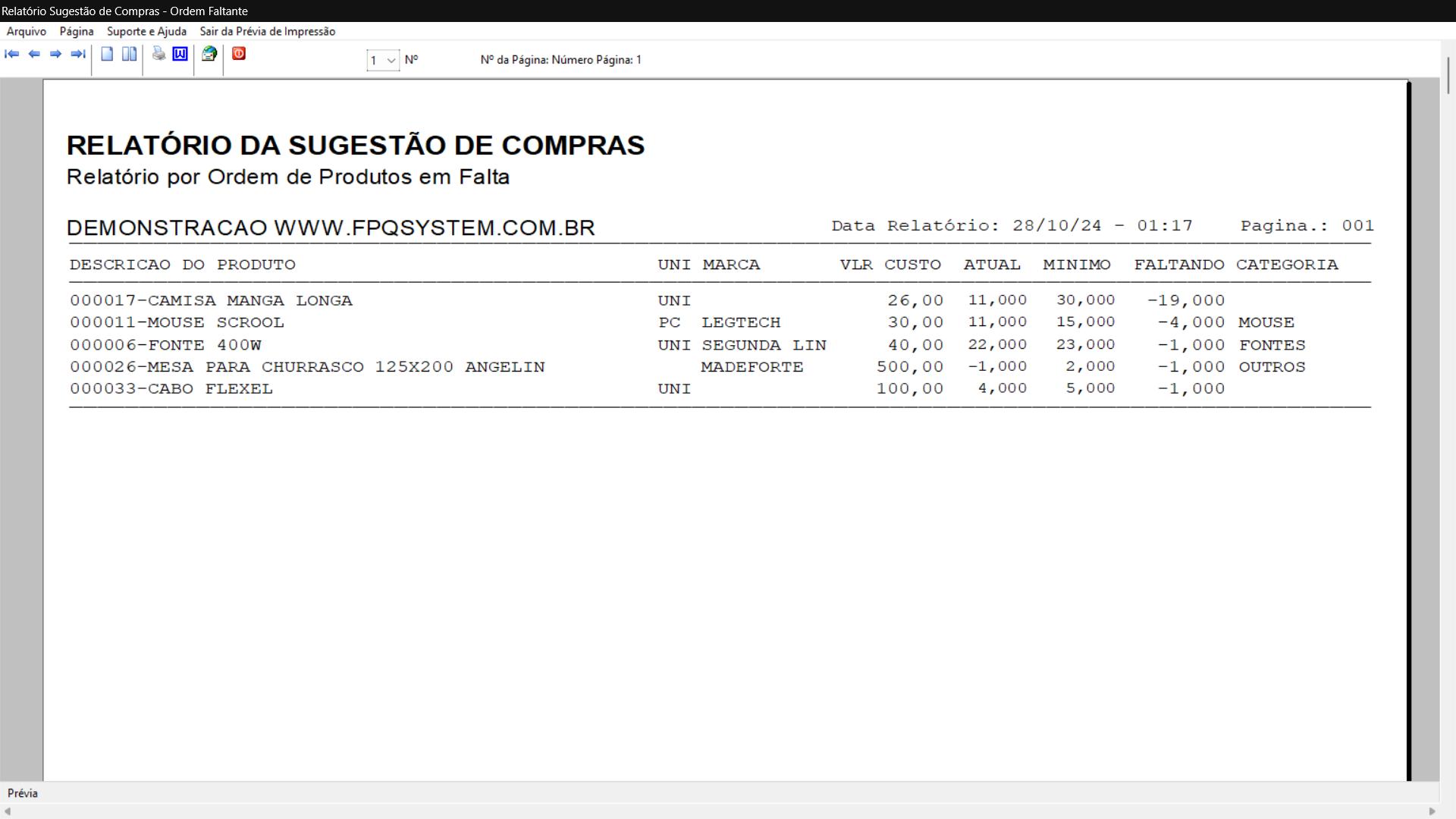Screen dimensions: 1456x819
Task: Click the FONTES category cell
Action: tap(1272, 345)
